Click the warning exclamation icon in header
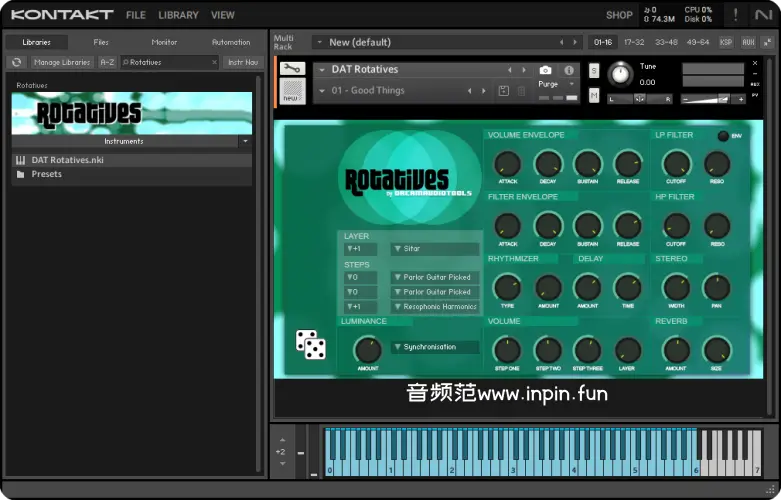The image size is (781, 500). 736,15
